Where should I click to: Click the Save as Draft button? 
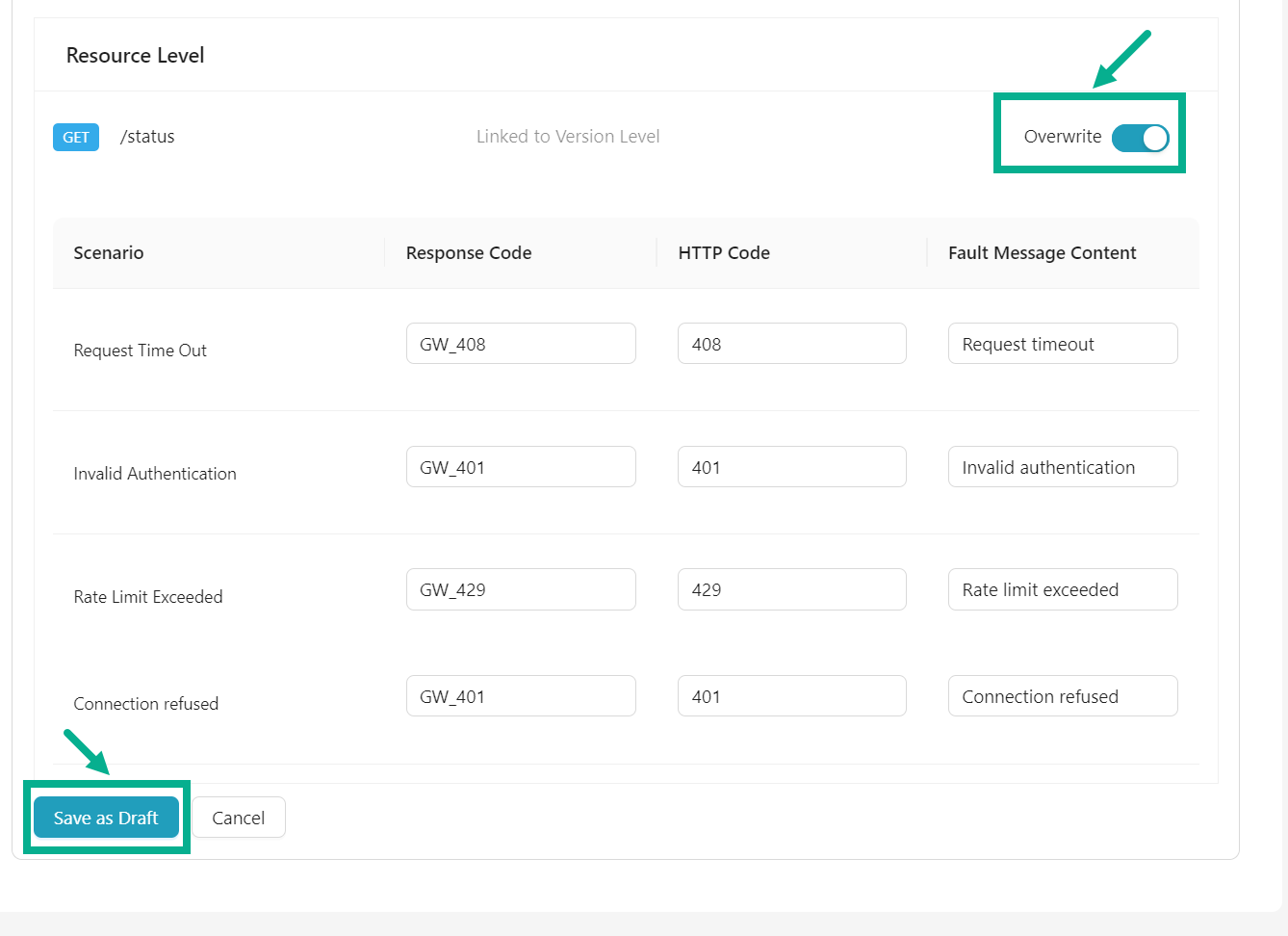pos(106,818)
